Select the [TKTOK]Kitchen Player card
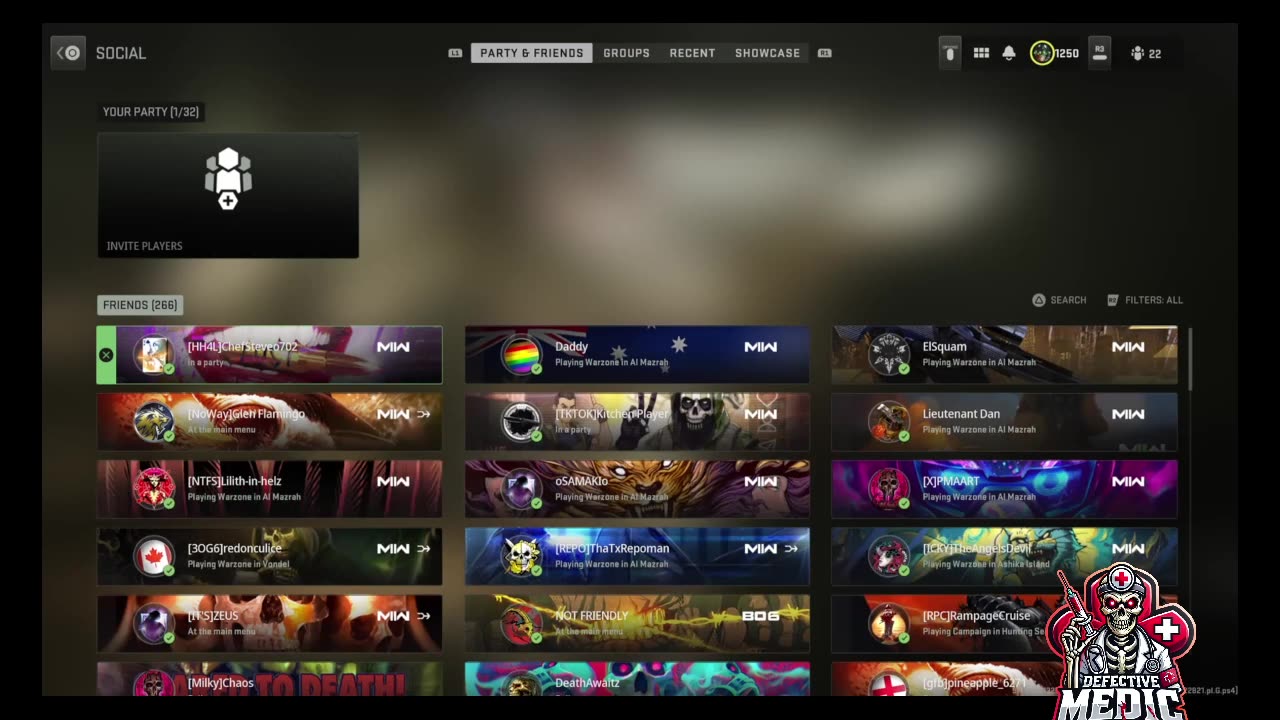 pyautogui.click(x=637, y=422)
